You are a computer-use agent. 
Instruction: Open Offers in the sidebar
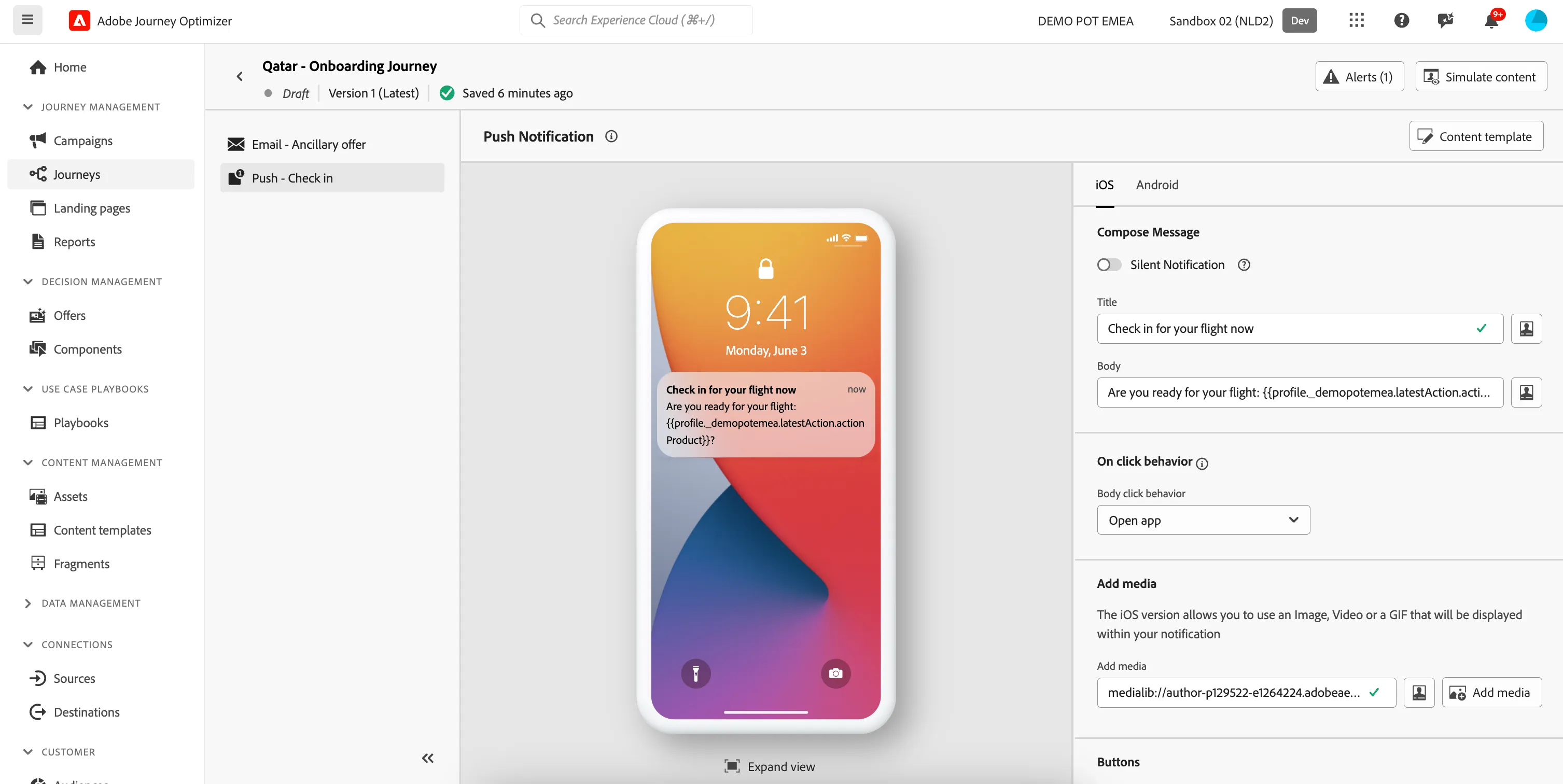[101, 316]
